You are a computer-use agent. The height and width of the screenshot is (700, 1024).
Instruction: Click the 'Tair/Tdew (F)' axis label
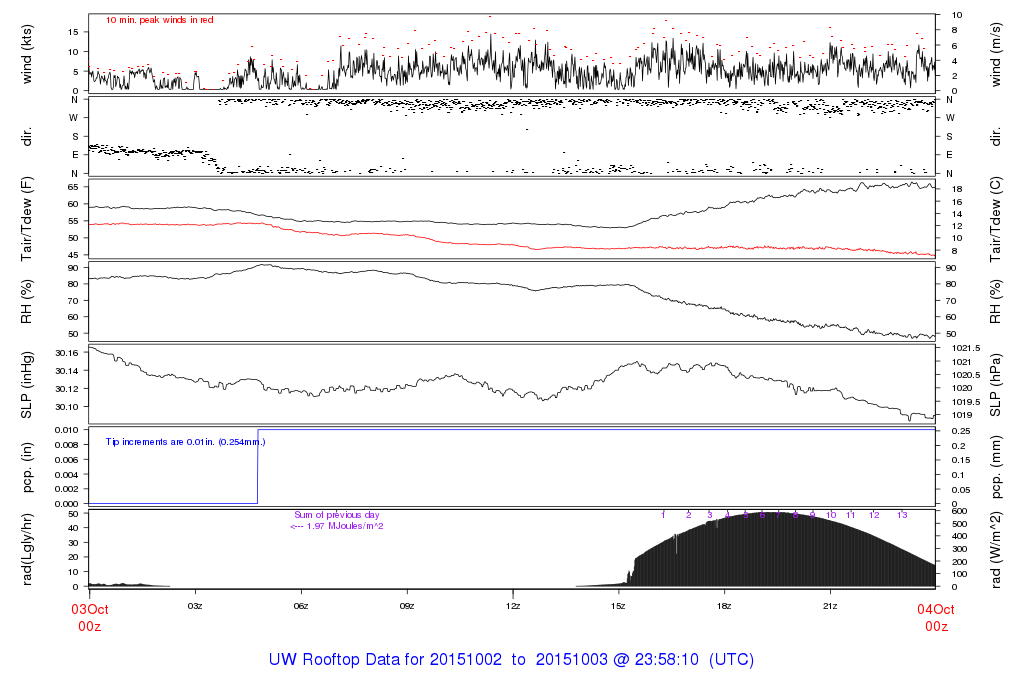point(28,219)
